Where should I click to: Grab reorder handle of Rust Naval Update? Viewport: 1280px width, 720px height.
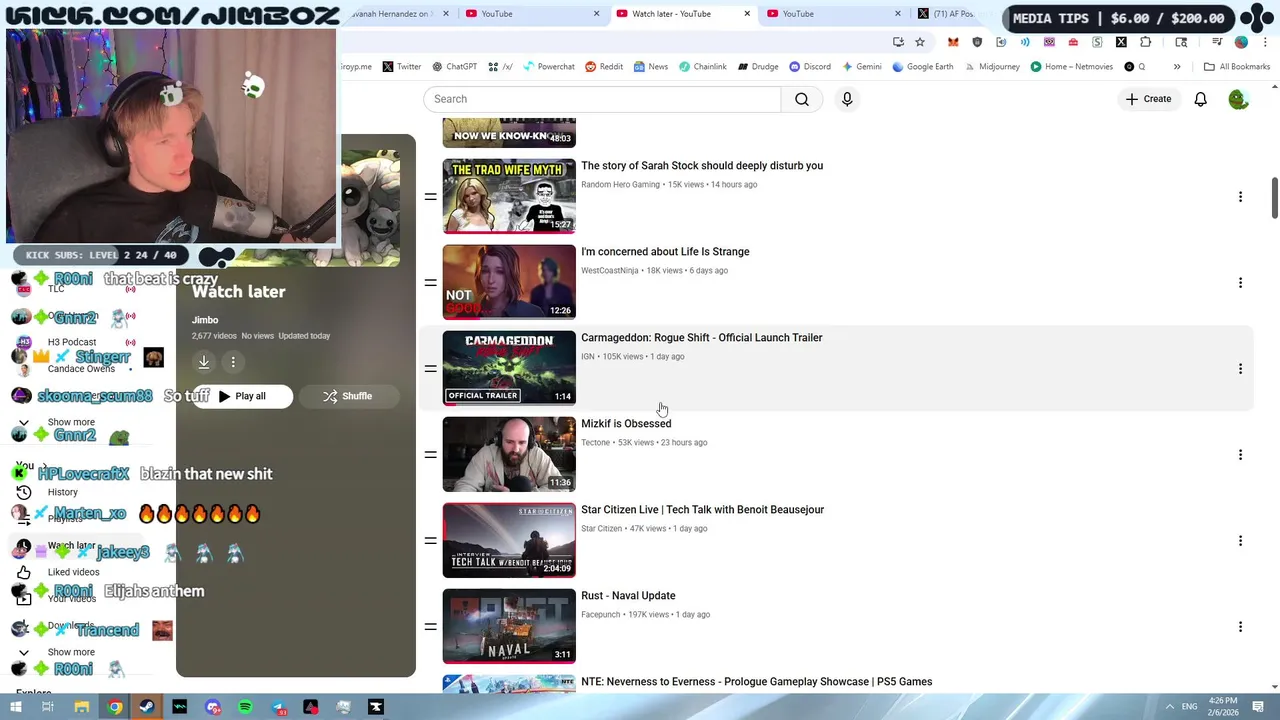[430, 627]
